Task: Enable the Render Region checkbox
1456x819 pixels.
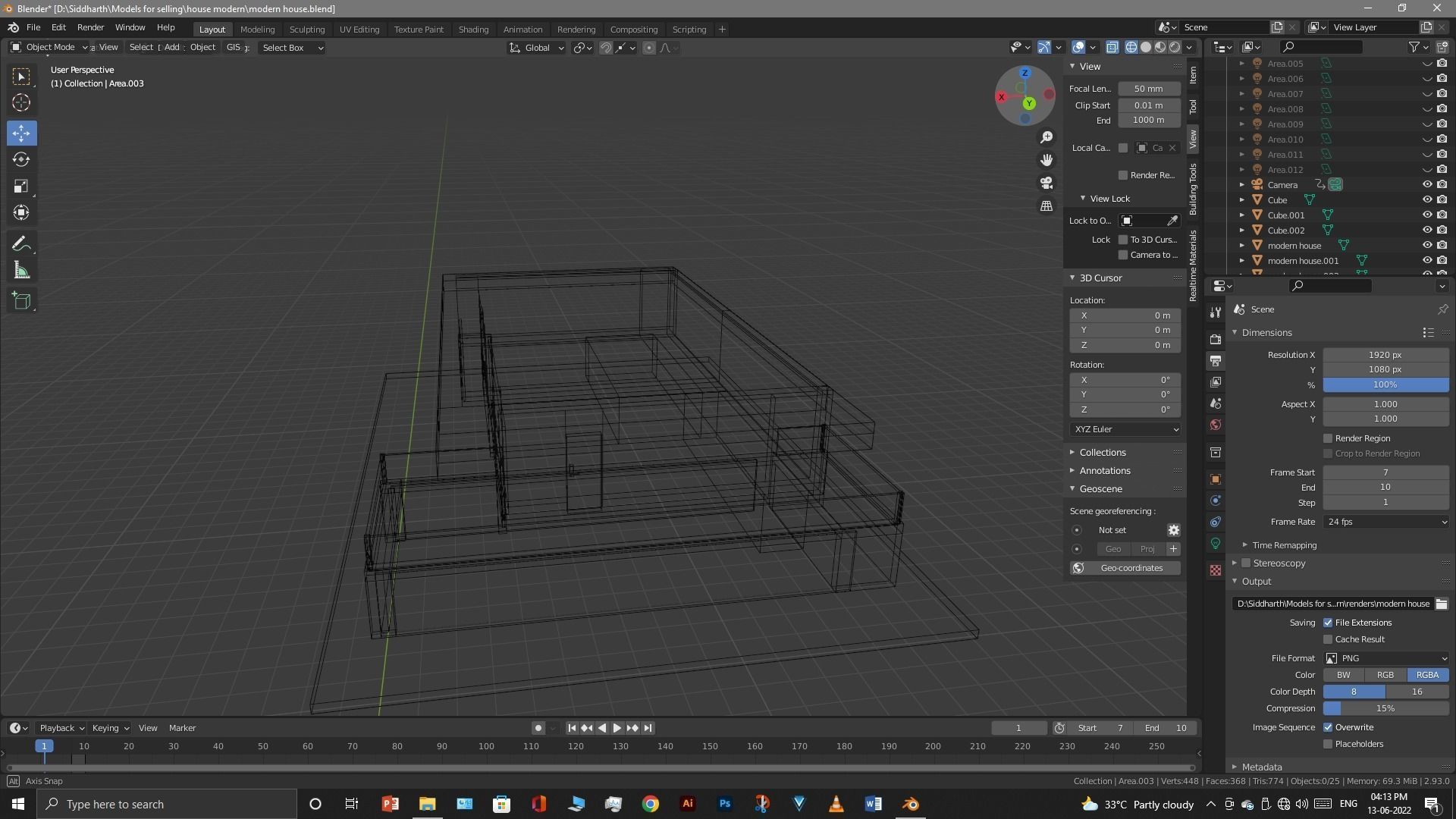Action: [x=1328, y=438]
